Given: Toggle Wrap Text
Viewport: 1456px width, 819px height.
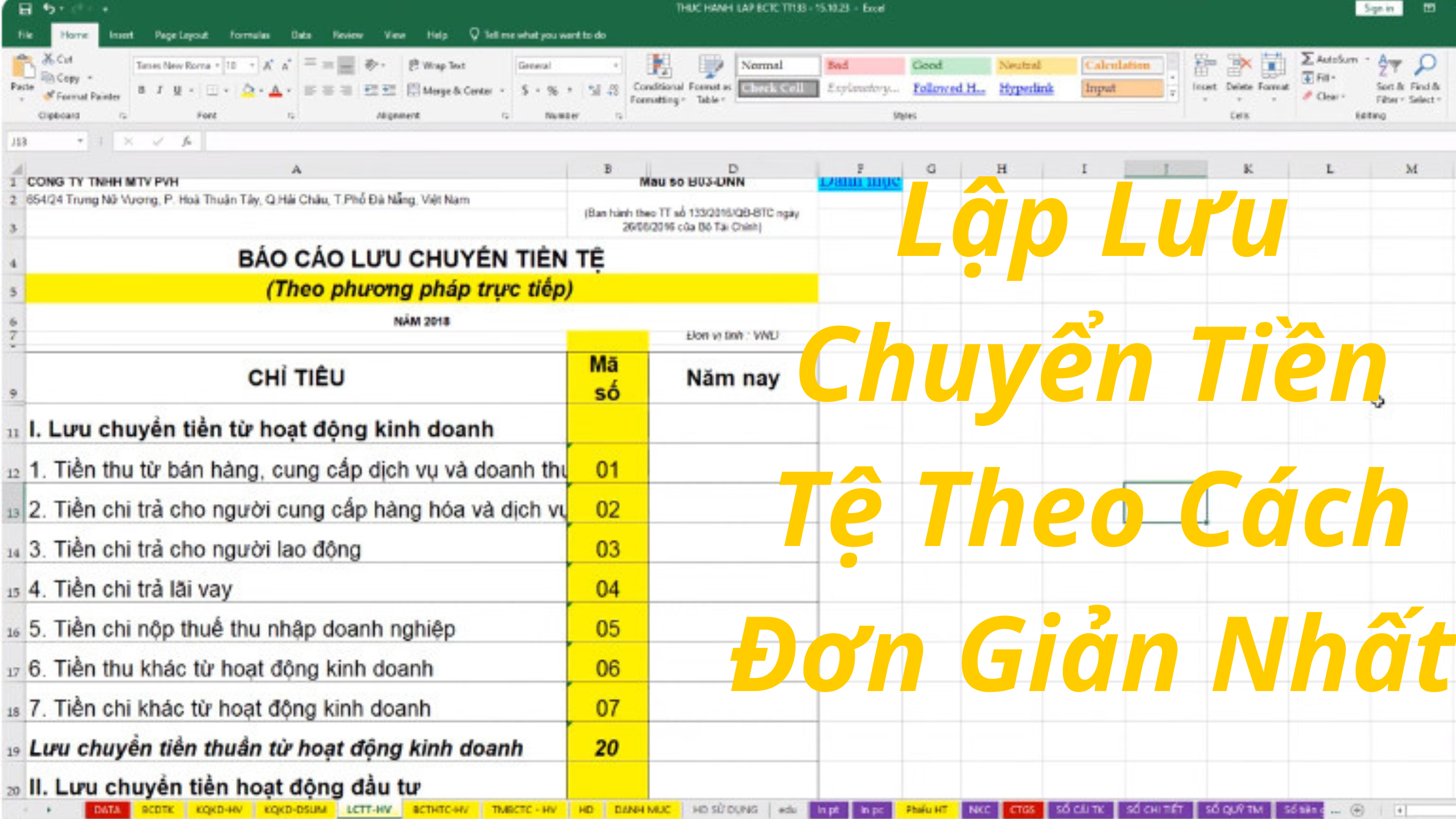Looking at the screenshot, I should coord(437,65).
